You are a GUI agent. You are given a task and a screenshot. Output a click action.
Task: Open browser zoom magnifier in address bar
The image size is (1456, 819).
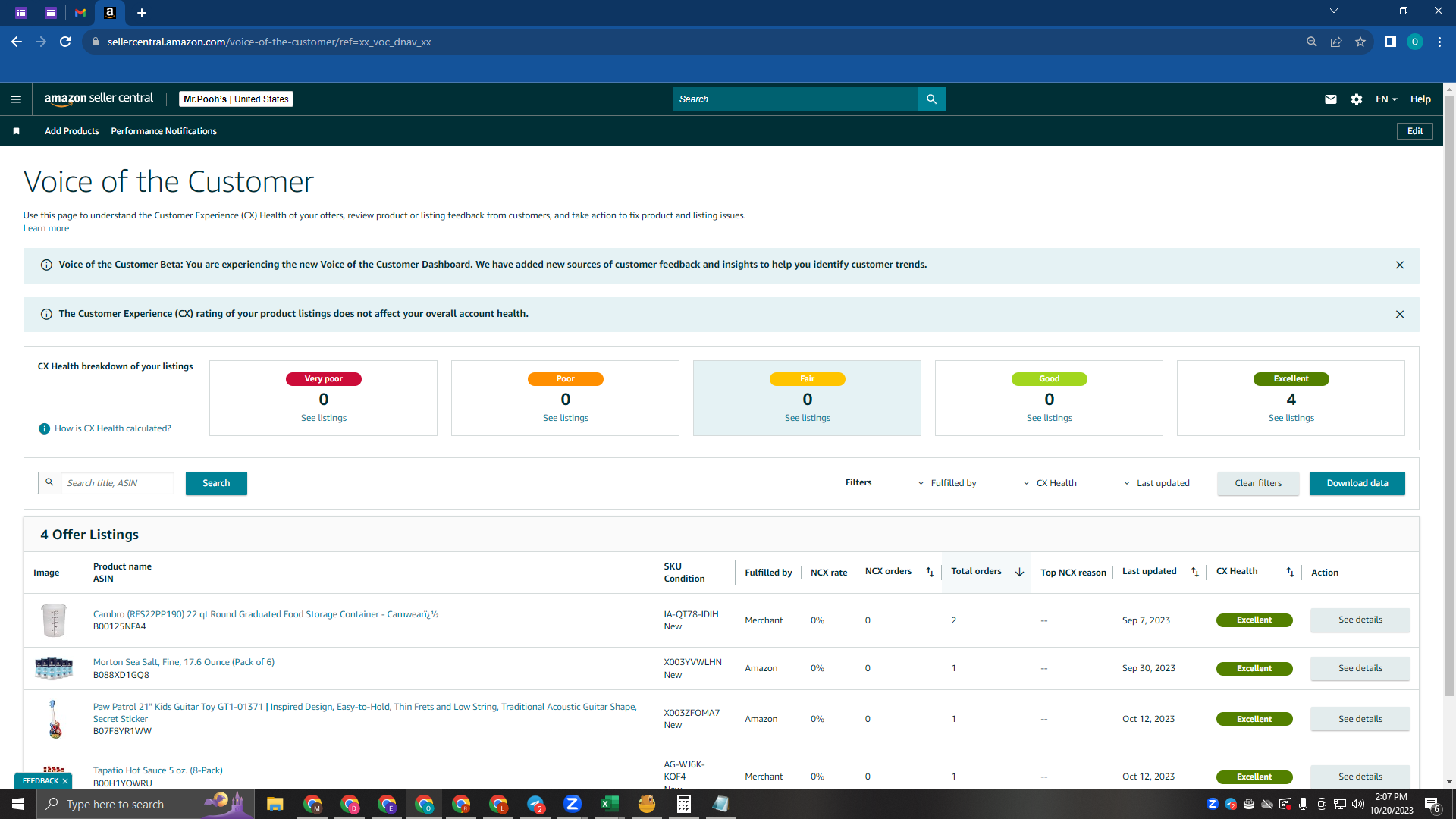(x=1312, y=42)
